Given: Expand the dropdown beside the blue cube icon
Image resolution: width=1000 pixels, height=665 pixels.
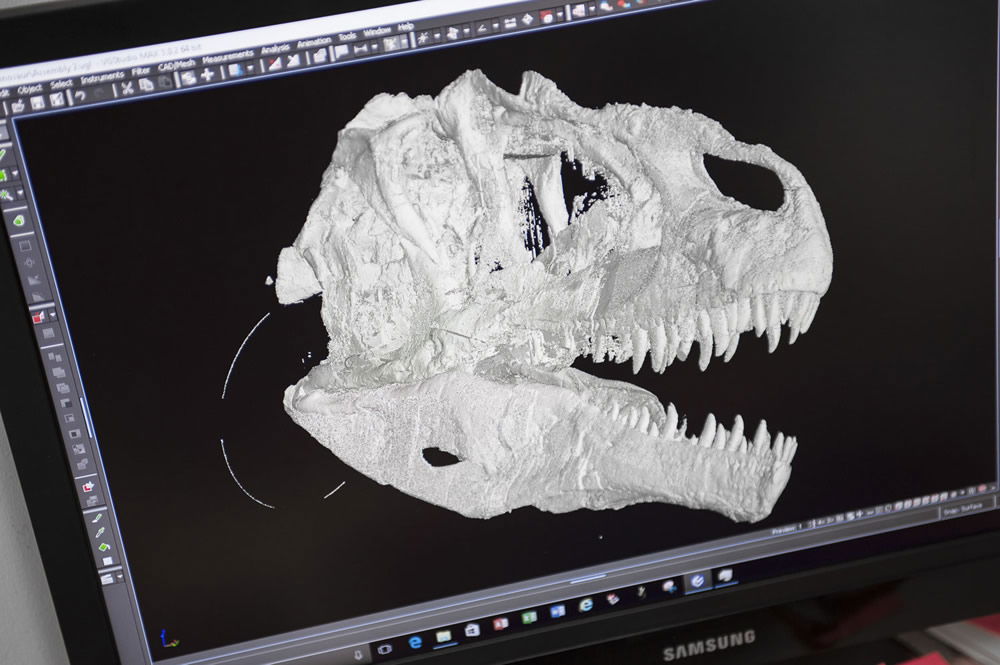Looking at the screenshot, I should 250,68.
